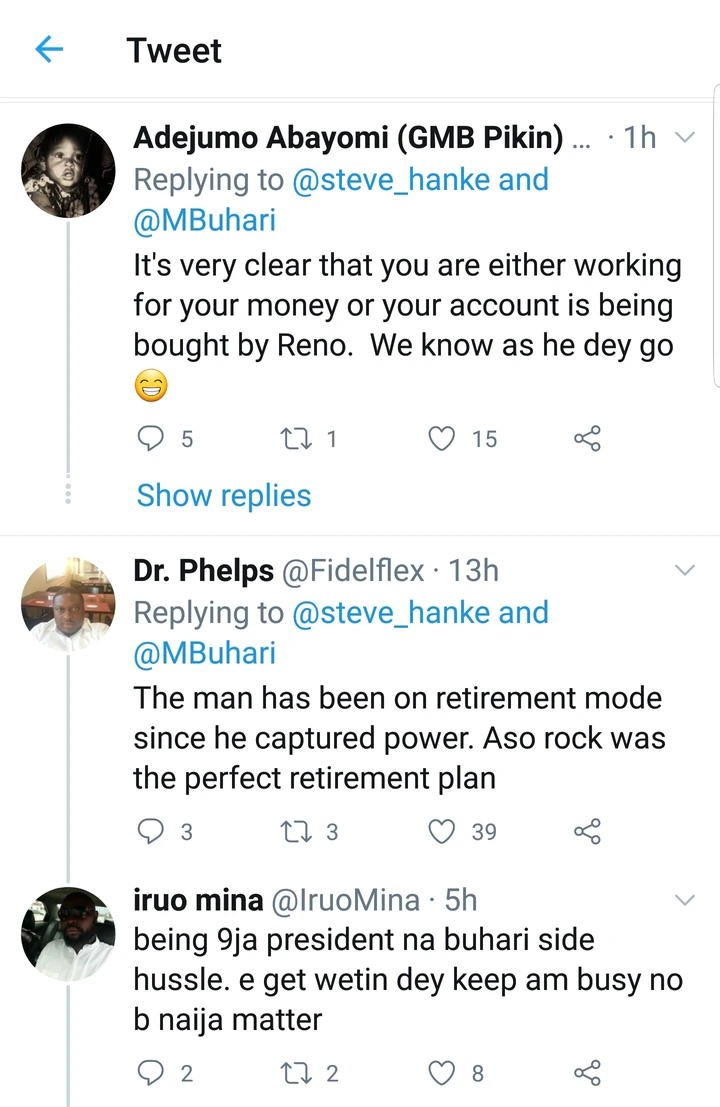The image size is (720, 1107).
Task: Like Dr. Phelps' retirement tweet
Action: click(x=442, y=831)
